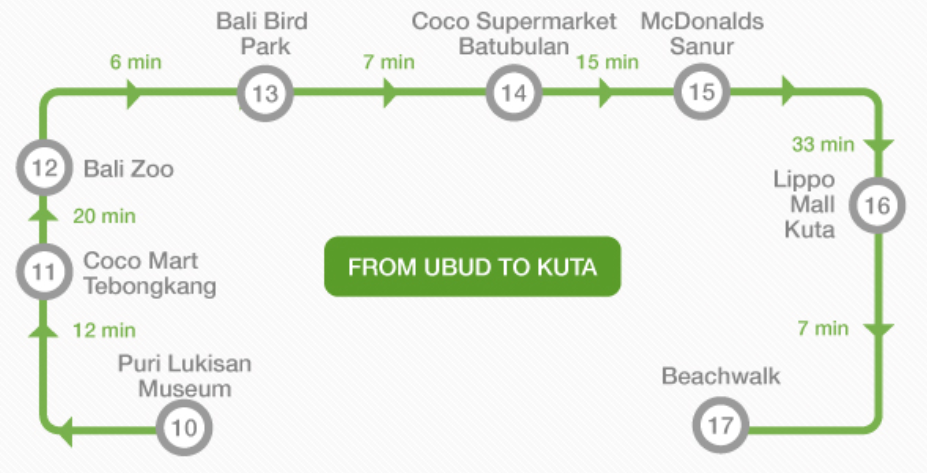The width and height of the screenshot is (927, 473).
Task: Click stop 16 circle at Lippo Mall
Action: click(x=877, y=205)
